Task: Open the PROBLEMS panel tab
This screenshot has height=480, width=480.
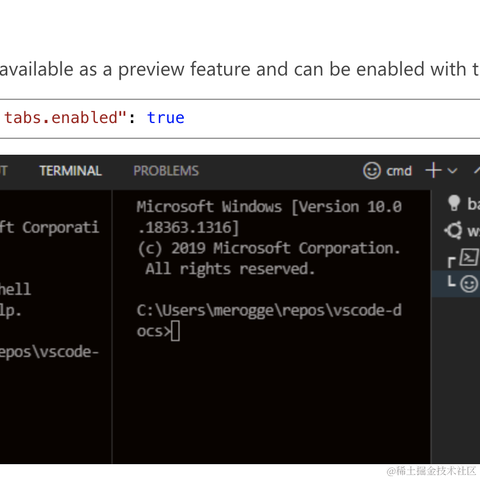Action: tap(166, 171)
